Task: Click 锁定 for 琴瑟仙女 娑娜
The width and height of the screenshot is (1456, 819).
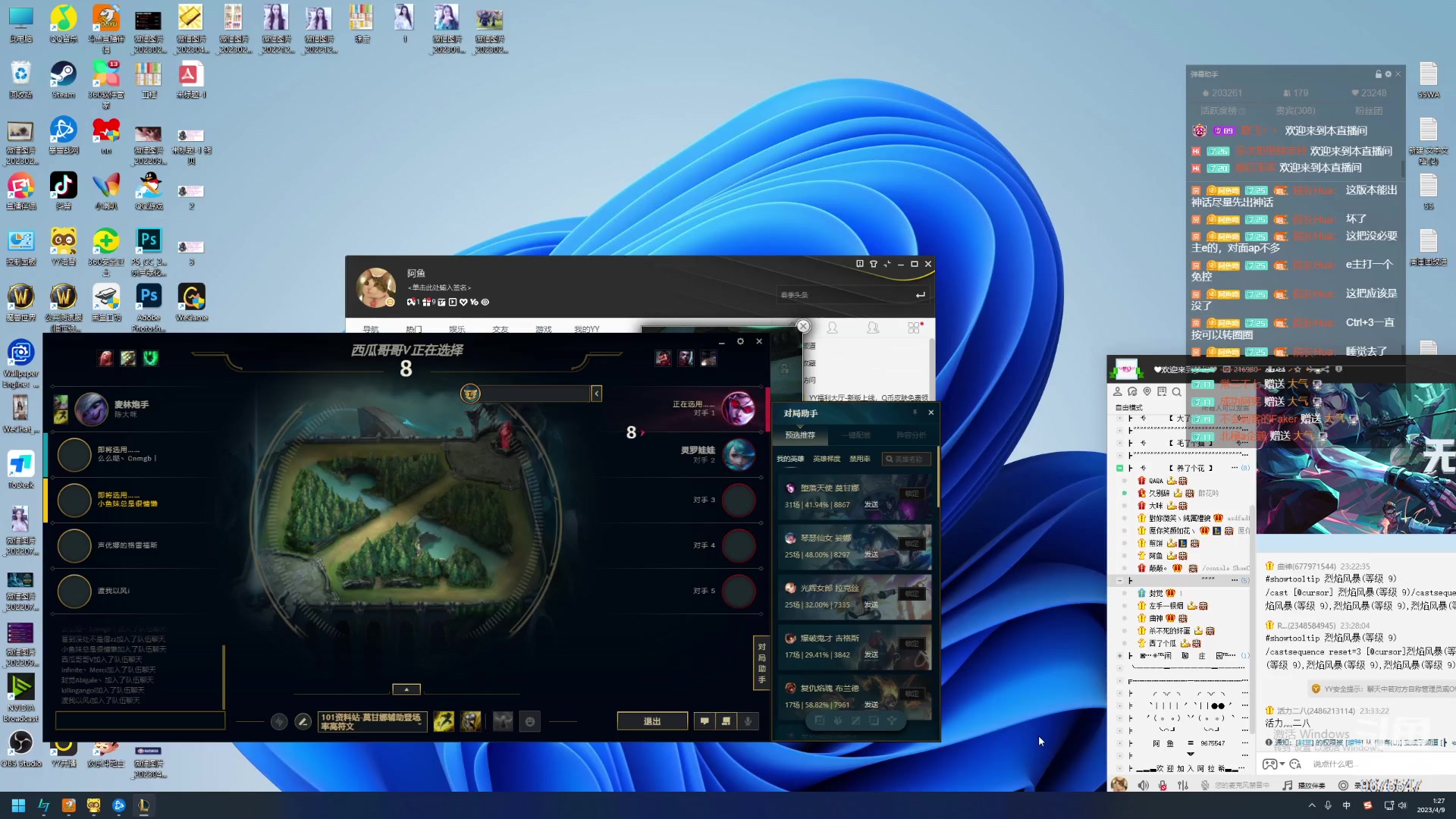Action: pos(912,544)
